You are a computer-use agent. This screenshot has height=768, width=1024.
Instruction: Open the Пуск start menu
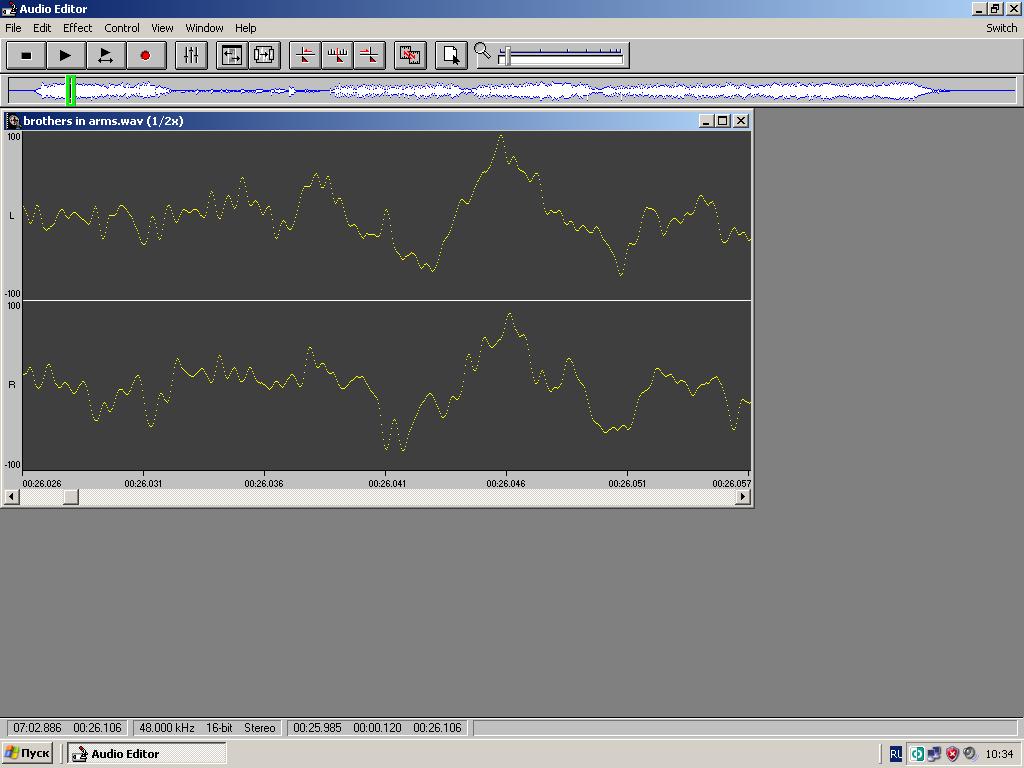pos(27,754)
